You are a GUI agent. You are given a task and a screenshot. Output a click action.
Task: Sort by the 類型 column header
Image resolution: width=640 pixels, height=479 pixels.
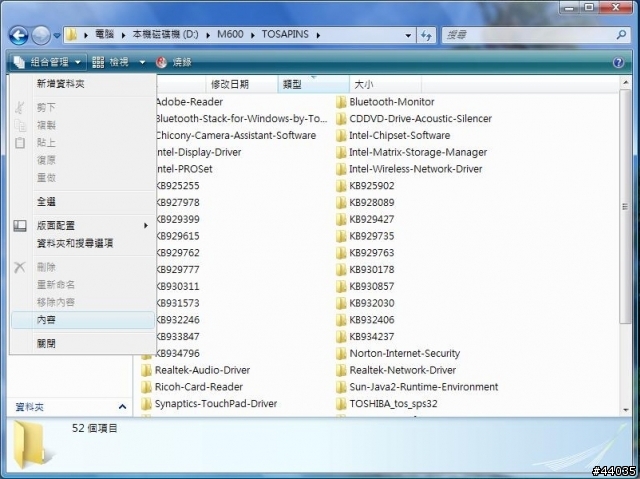pos(313,84)
